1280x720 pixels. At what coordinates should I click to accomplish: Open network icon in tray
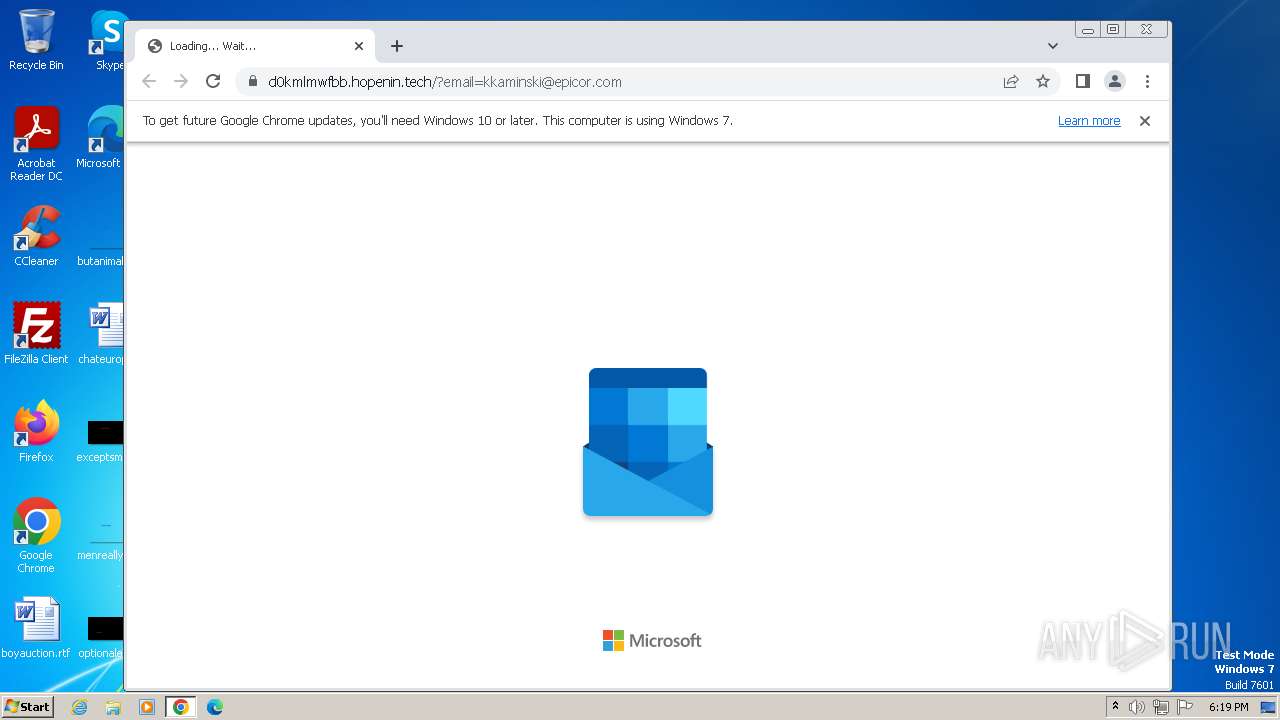[1161, 707]
